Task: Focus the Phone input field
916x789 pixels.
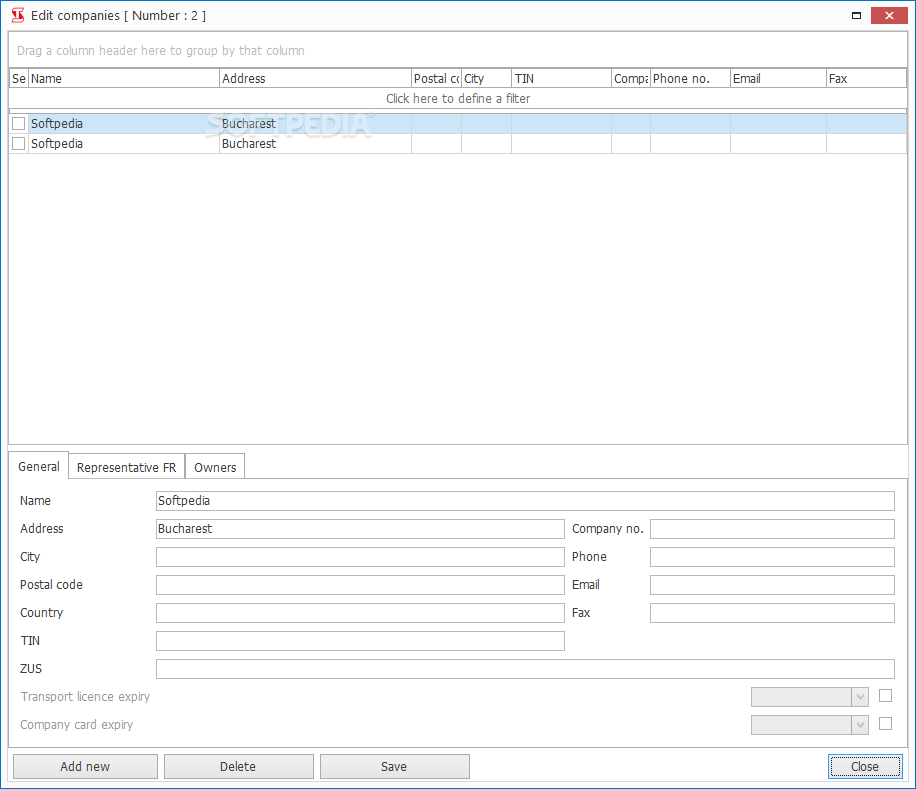Action: click(772, 557)
